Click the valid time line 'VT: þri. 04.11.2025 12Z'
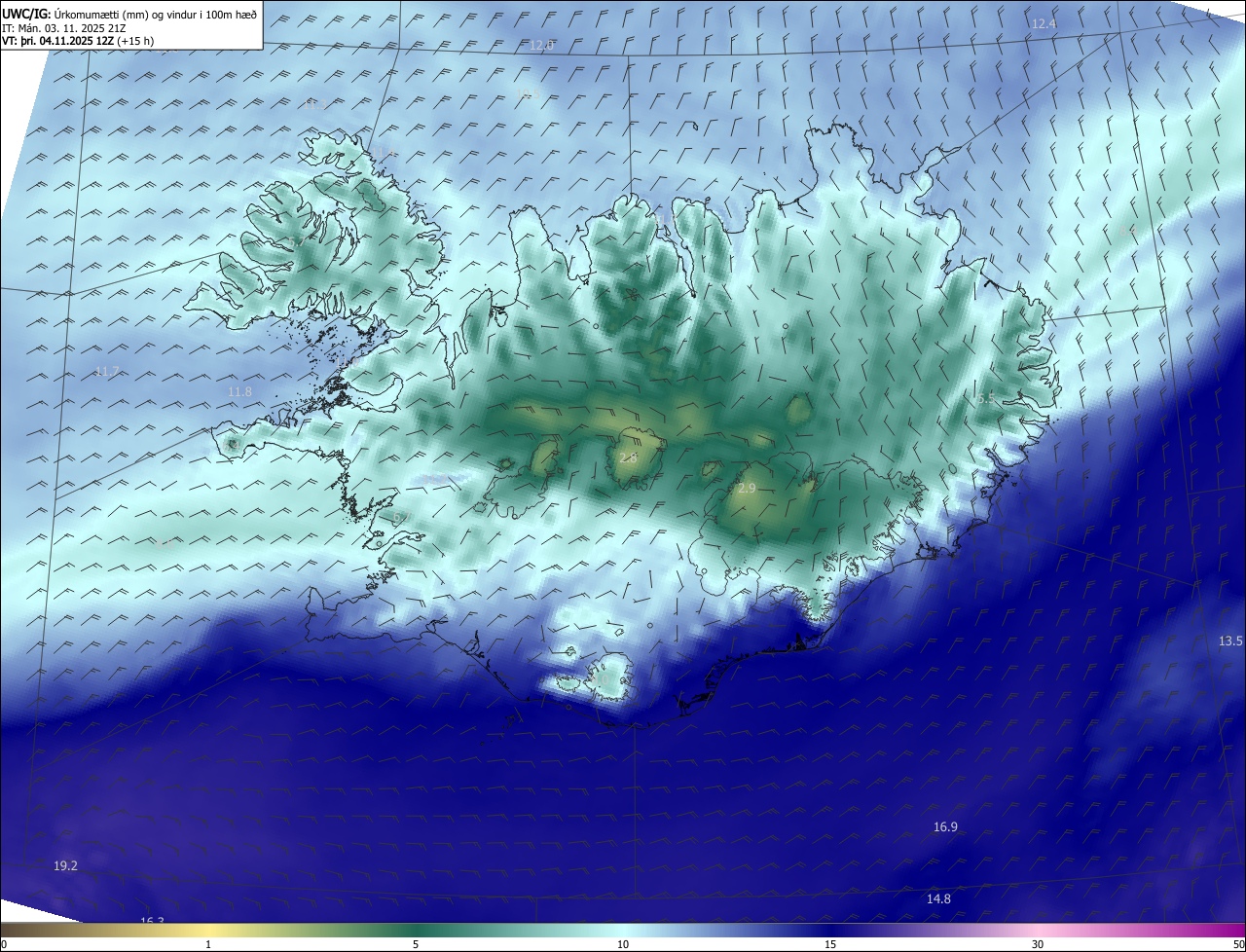Screen dimensions: 1246x952 point(57,42)
